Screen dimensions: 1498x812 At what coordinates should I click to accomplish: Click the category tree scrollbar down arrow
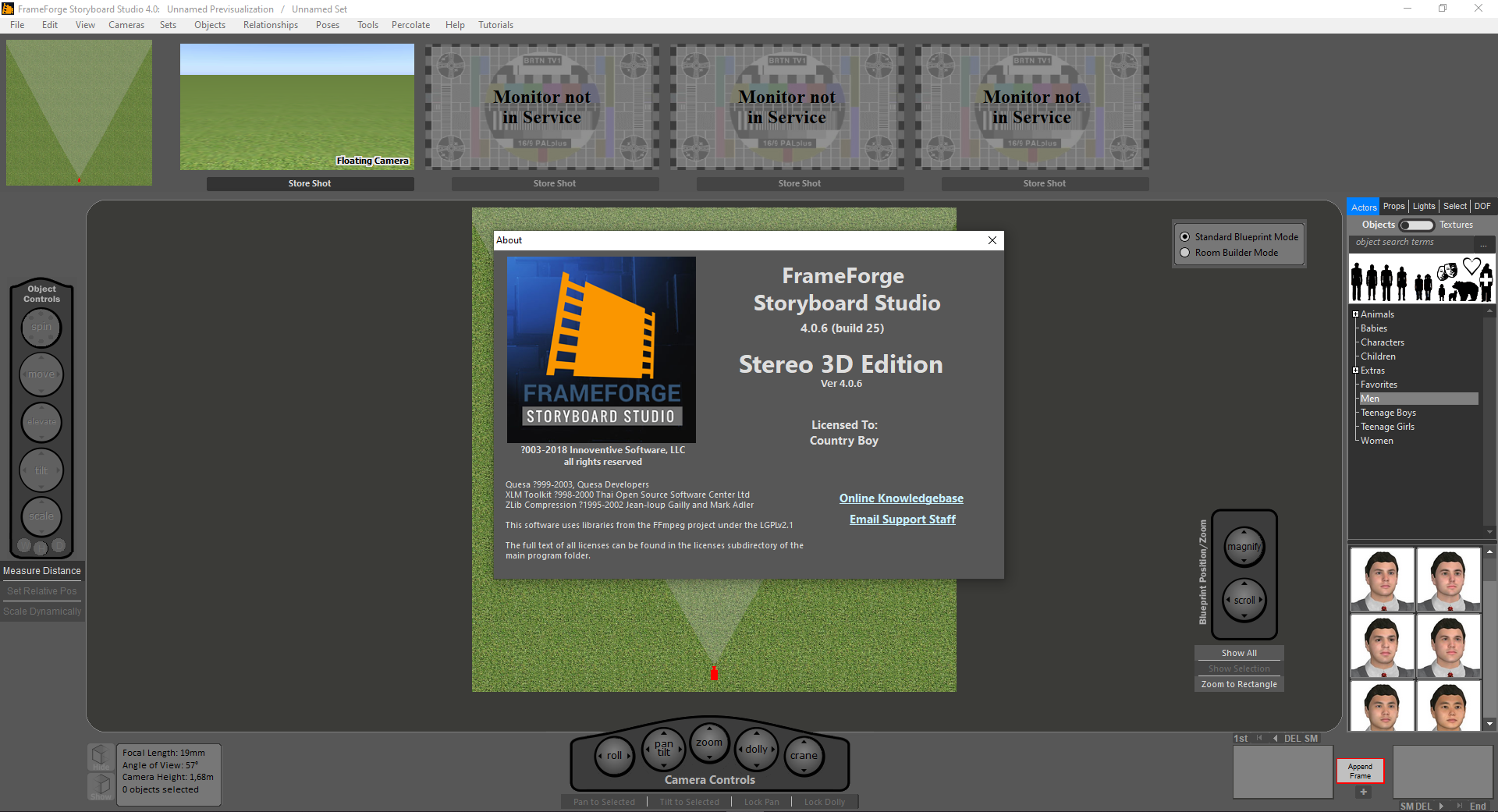point(1490,532)
